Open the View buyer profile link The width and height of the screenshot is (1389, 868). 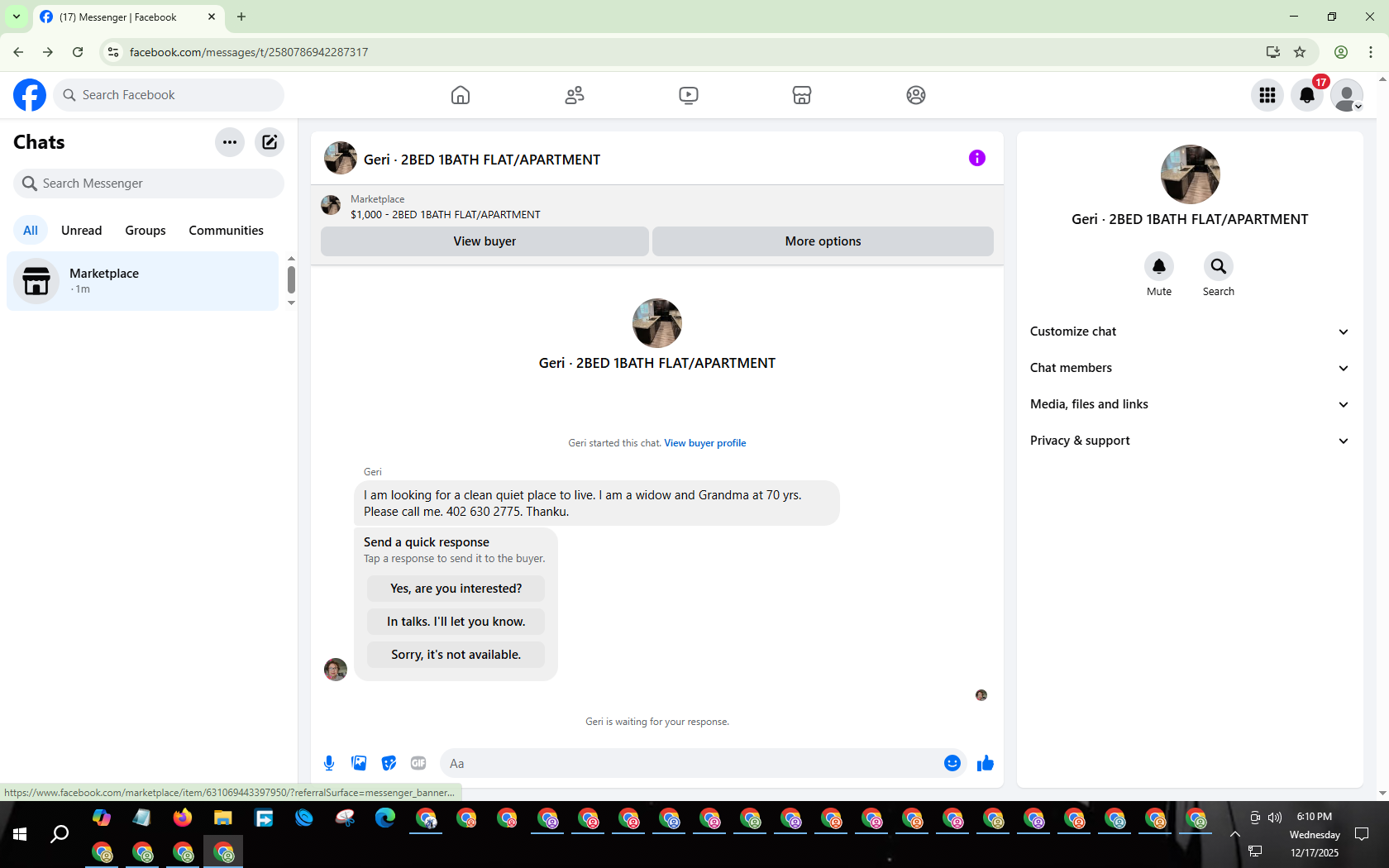pos(705,443)
